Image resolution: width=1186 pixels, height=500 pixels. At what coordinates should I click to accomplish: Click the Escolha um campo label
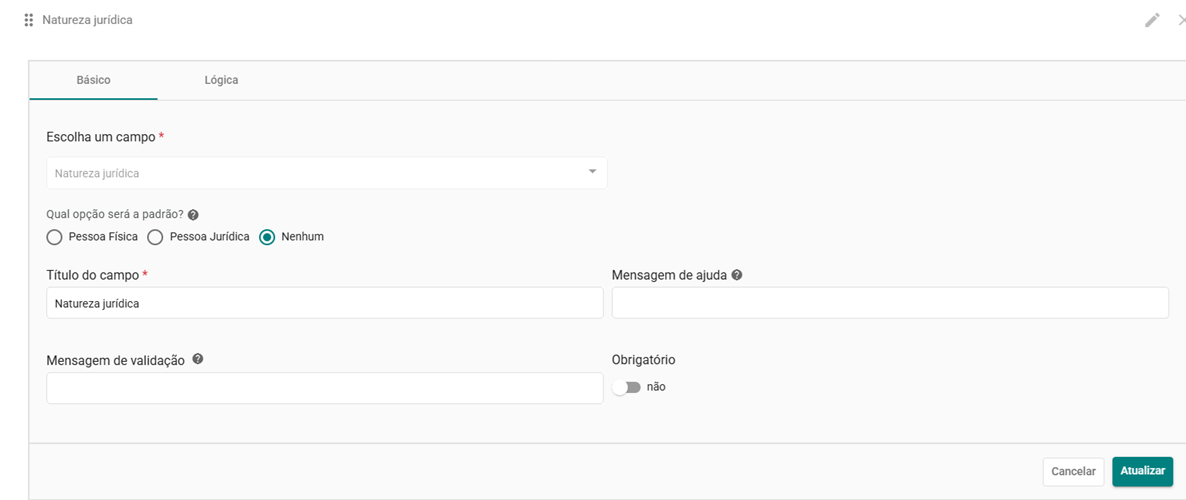pyautogui.click(x=101, y=137)
